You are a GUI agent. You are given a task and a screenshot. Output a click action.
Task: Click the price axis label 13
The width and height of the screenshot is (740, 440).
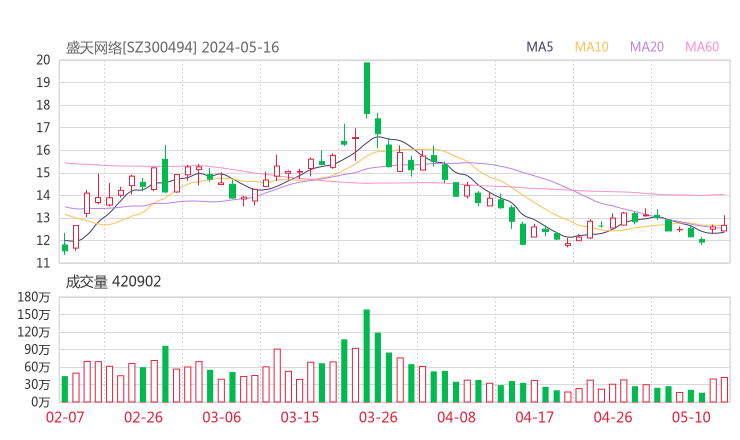pyautogui.click(x=43, y=218)
